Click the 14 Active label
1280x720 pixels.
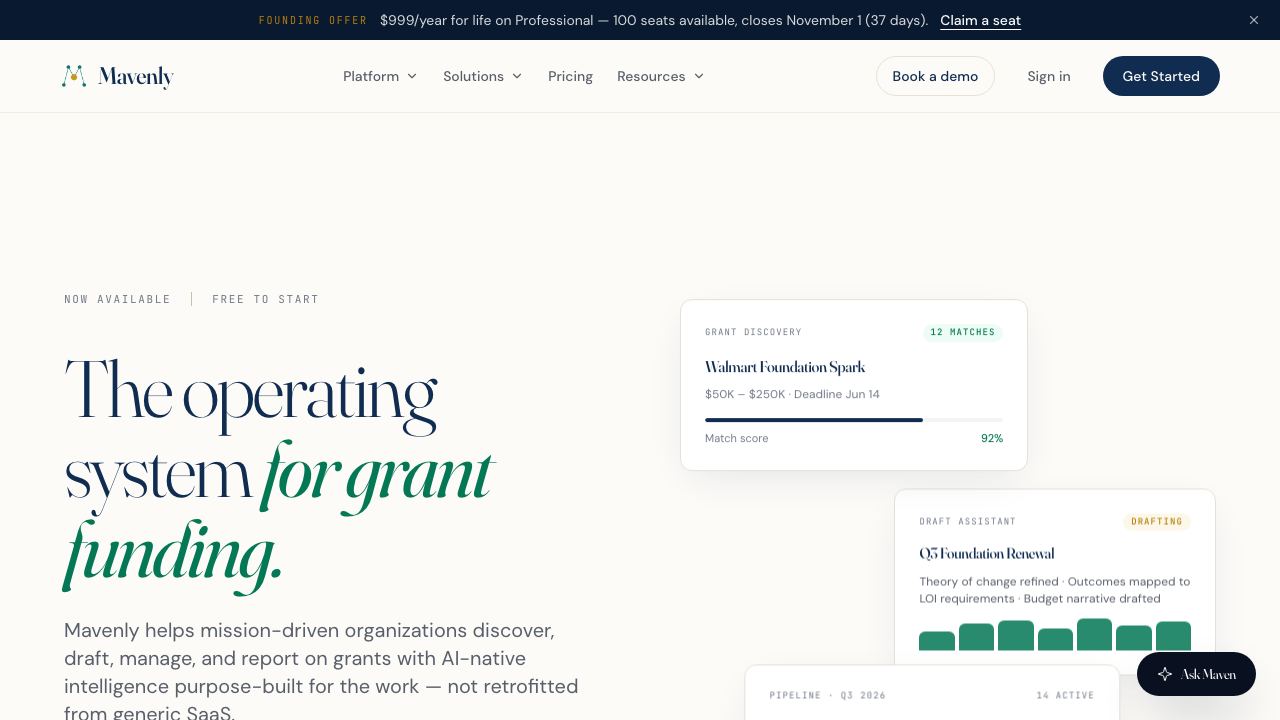pyautogui.click(x=1065, y=695)
